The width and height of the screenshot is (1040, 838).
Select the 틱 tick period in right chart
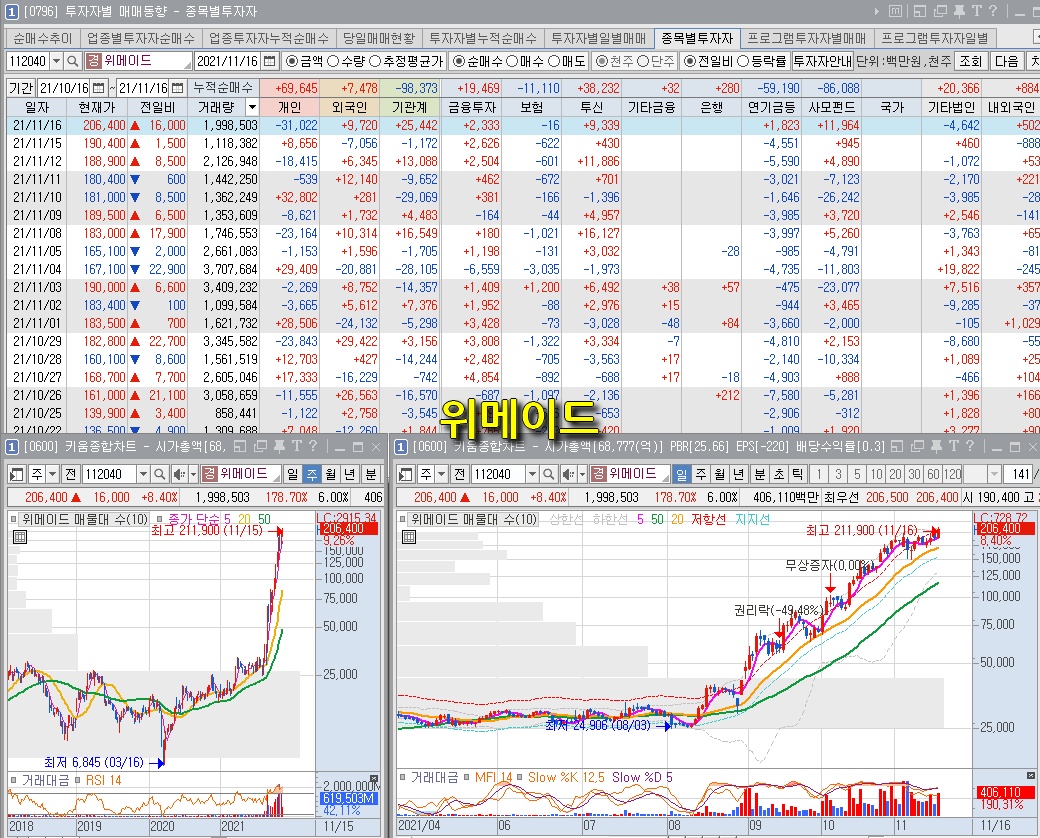pos(797,474)
